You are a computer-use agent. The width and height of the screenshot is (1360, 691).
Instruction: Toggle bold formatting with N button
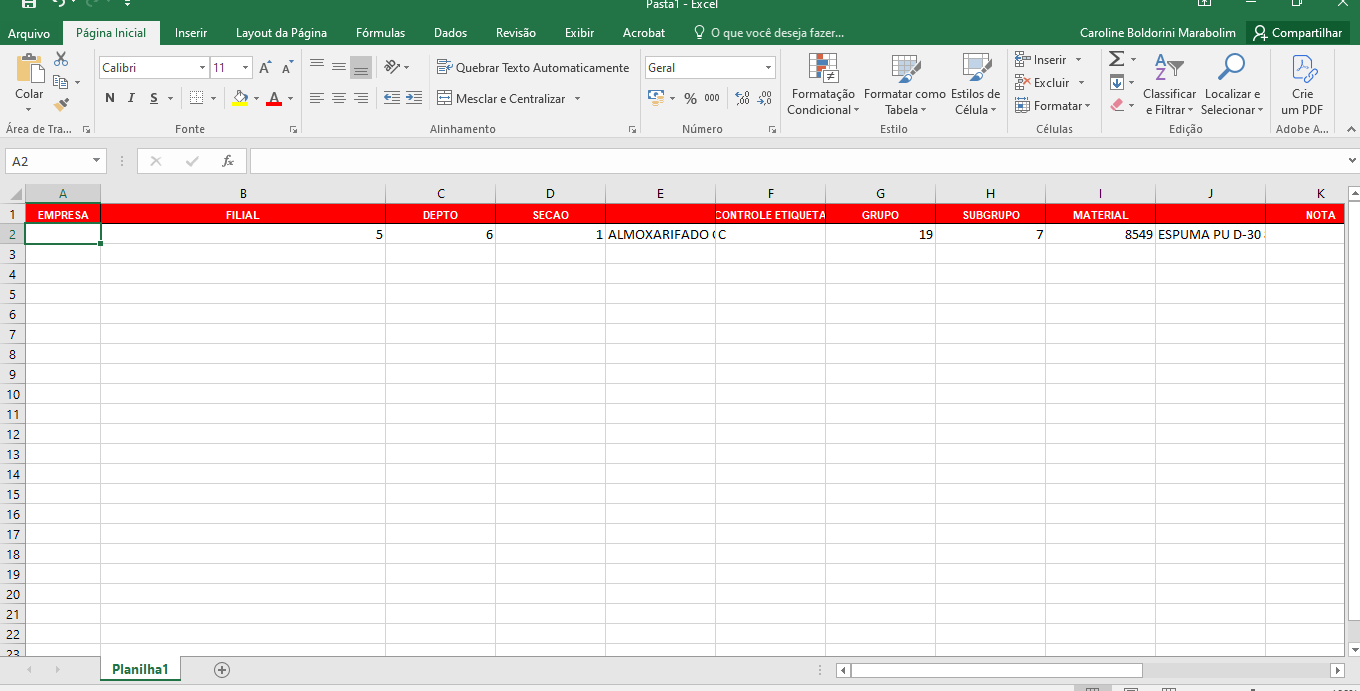[x=110, y=98]
